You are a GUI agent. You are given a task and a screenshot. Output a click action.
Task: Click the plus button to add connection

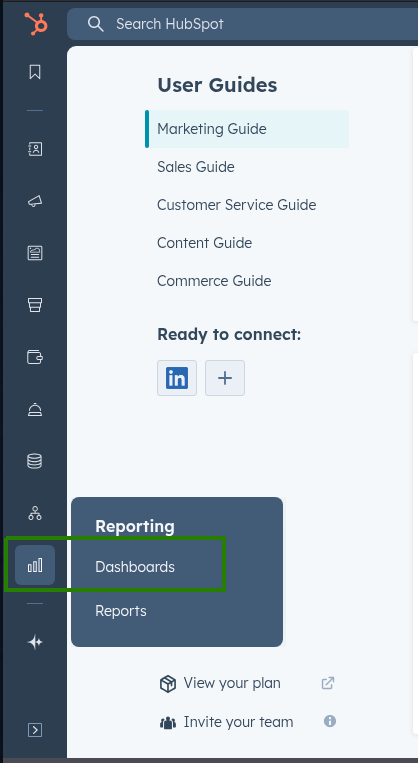(x=225, y=378)
